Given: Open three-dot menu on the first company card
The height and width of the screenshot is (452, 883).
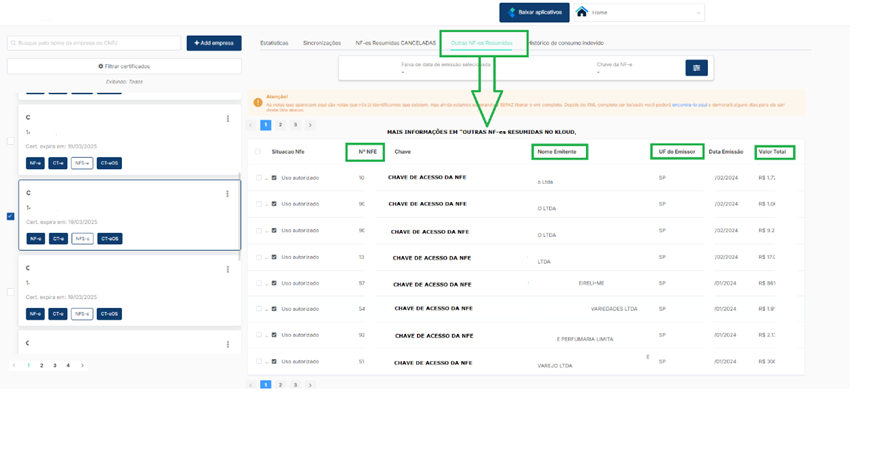Looking at the screenshot, I should pos(227,119).
